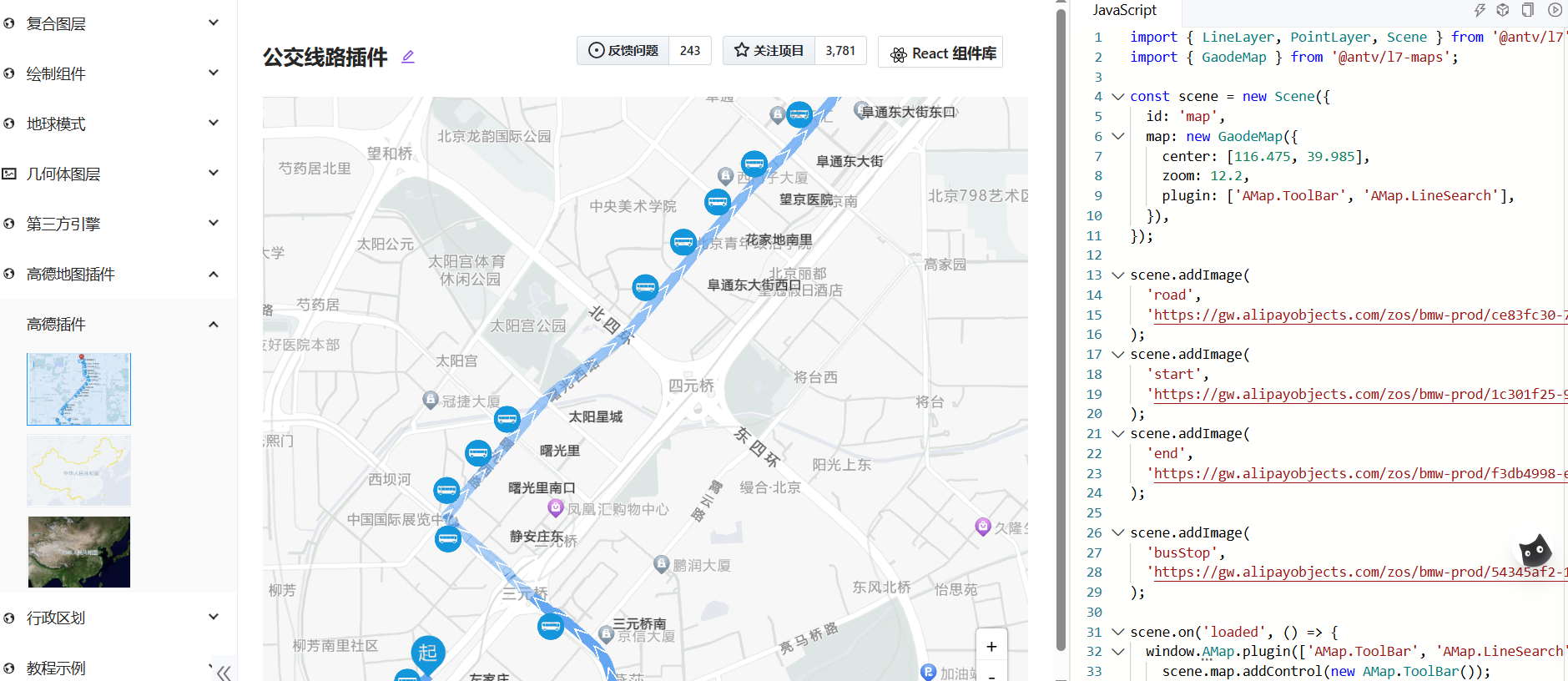Click the bus stop icon at 花家地南里

(x=683, y=242)
